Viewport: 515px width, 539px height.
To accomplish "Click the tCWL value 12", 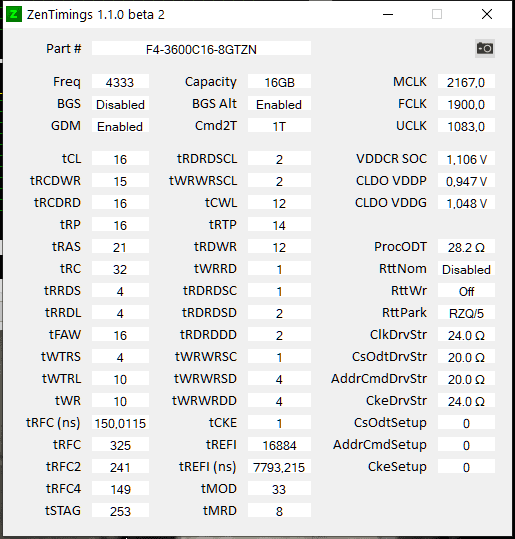I will (x=279, y=202).
